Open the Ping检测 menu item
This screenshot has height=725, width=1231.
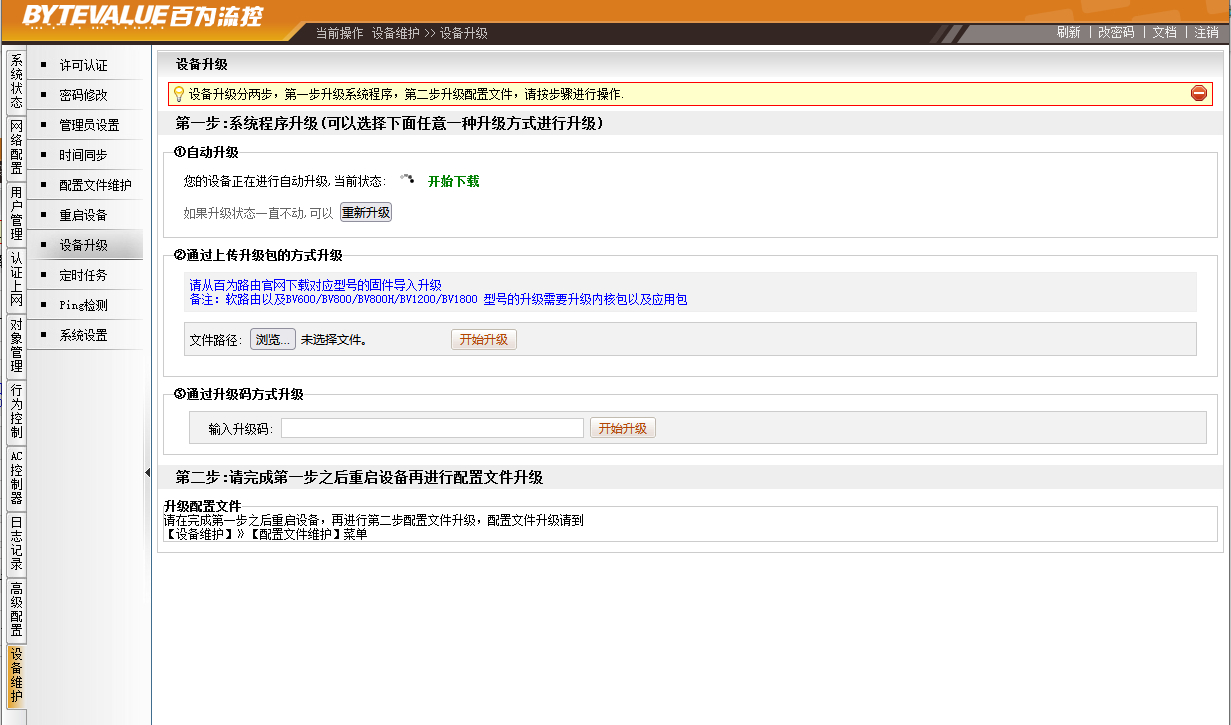pyautogui.click(x=83, y=305)
